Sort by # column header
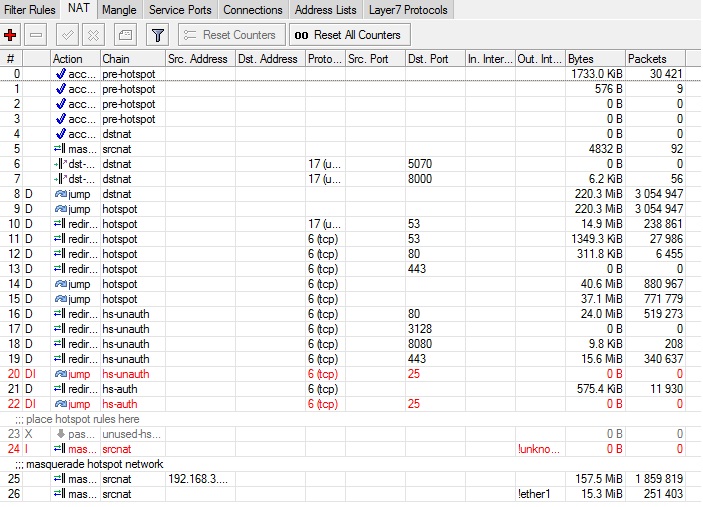This screenshot has height=507, width=703. (11, 59)
